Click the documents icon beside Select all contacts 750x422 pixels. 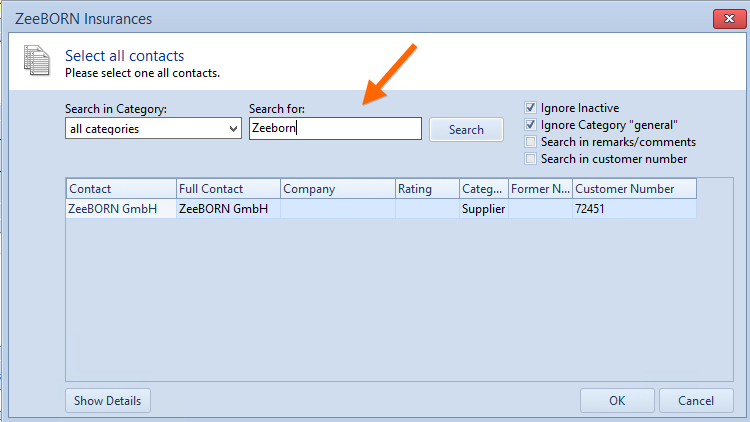click(37, 60)
